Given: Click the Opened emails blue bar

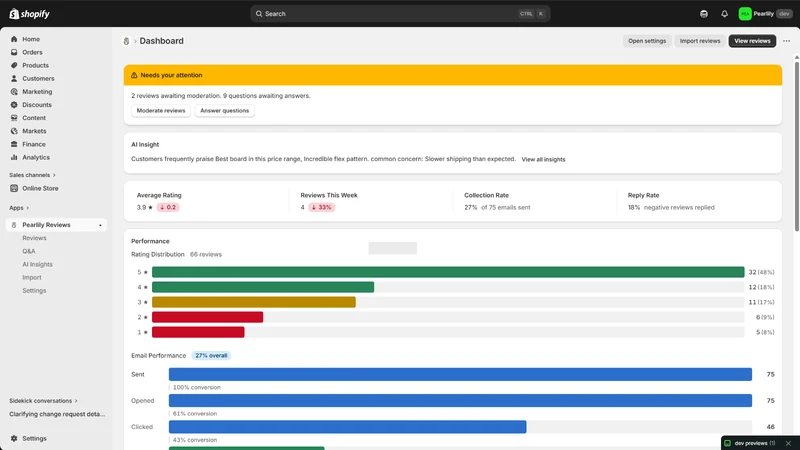Looking at the screenshot, I should (x=460, y=401).
